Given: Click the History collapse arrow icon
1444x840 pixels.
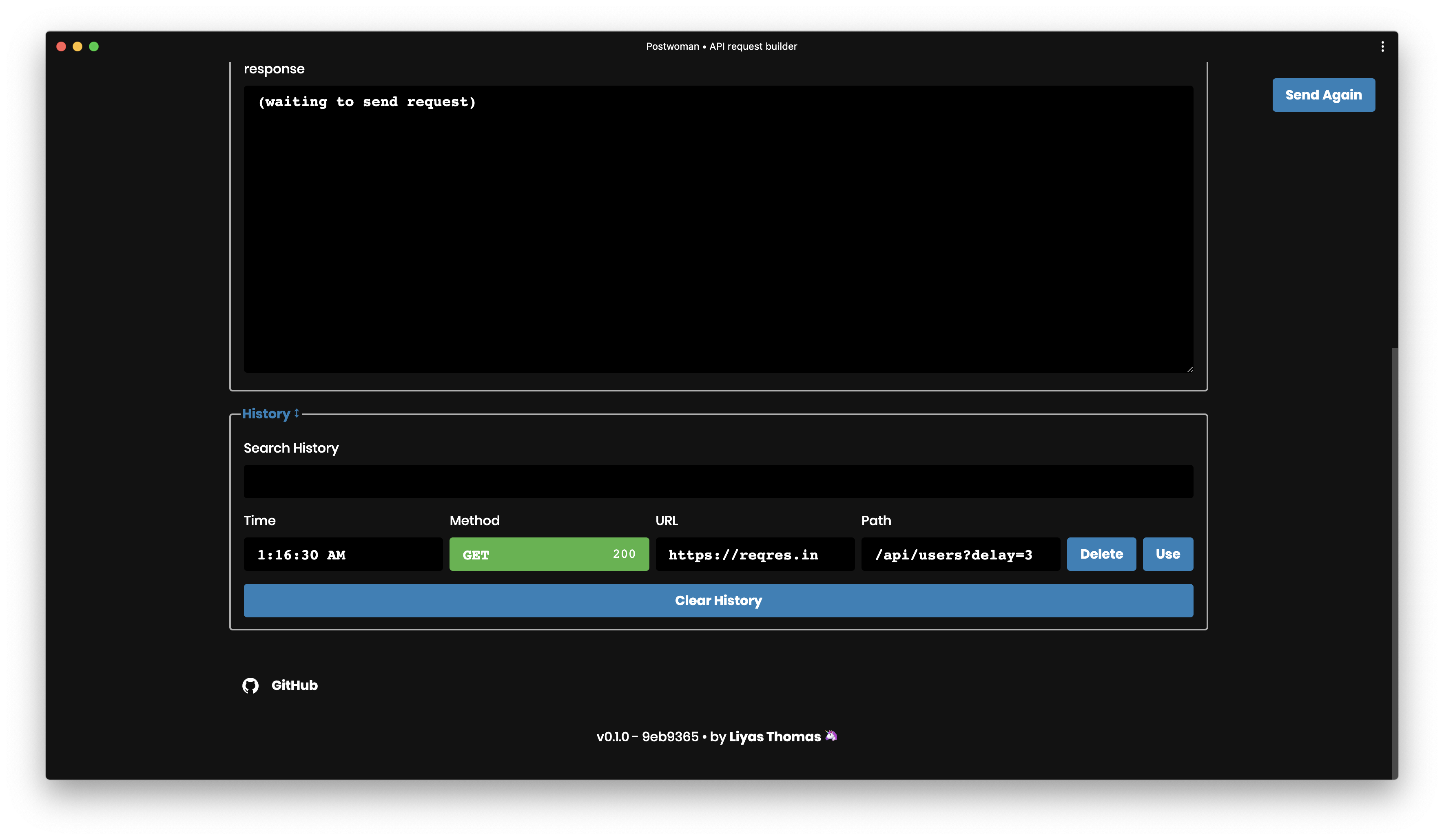Looking at the screenshot, I should pyautogui.click(x=297, y=413).
